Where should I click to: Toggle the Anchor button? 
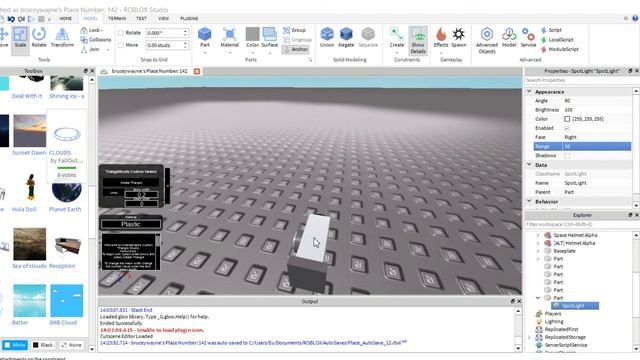[296, 49]
